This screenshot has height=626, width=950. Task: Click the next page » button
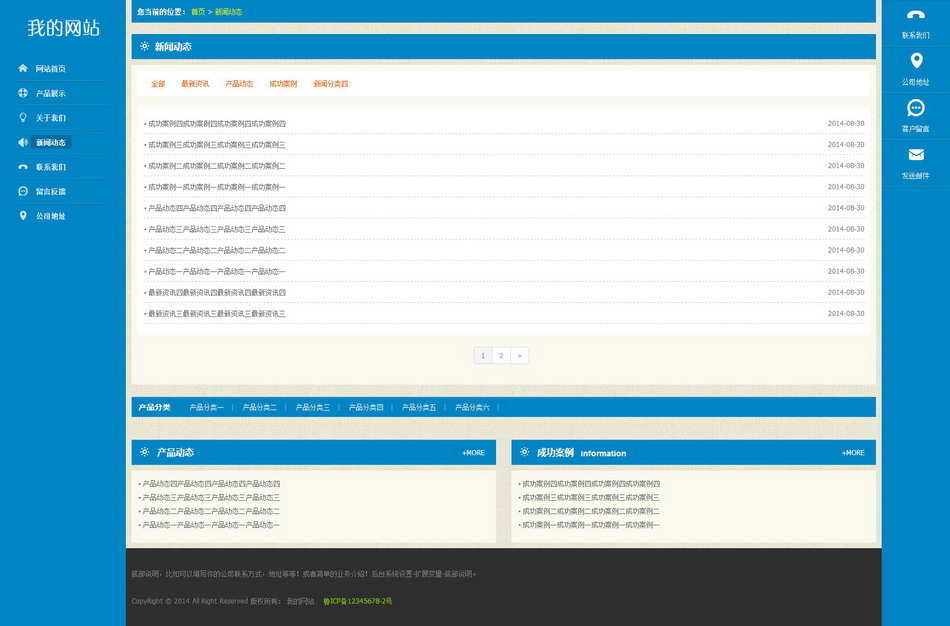(x=519, y=356)
